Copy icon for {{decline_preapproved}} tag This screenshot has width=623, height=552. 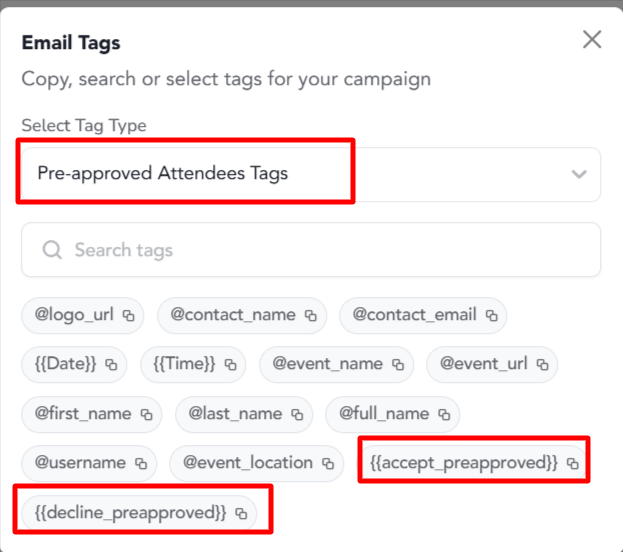tap(241, 513)
